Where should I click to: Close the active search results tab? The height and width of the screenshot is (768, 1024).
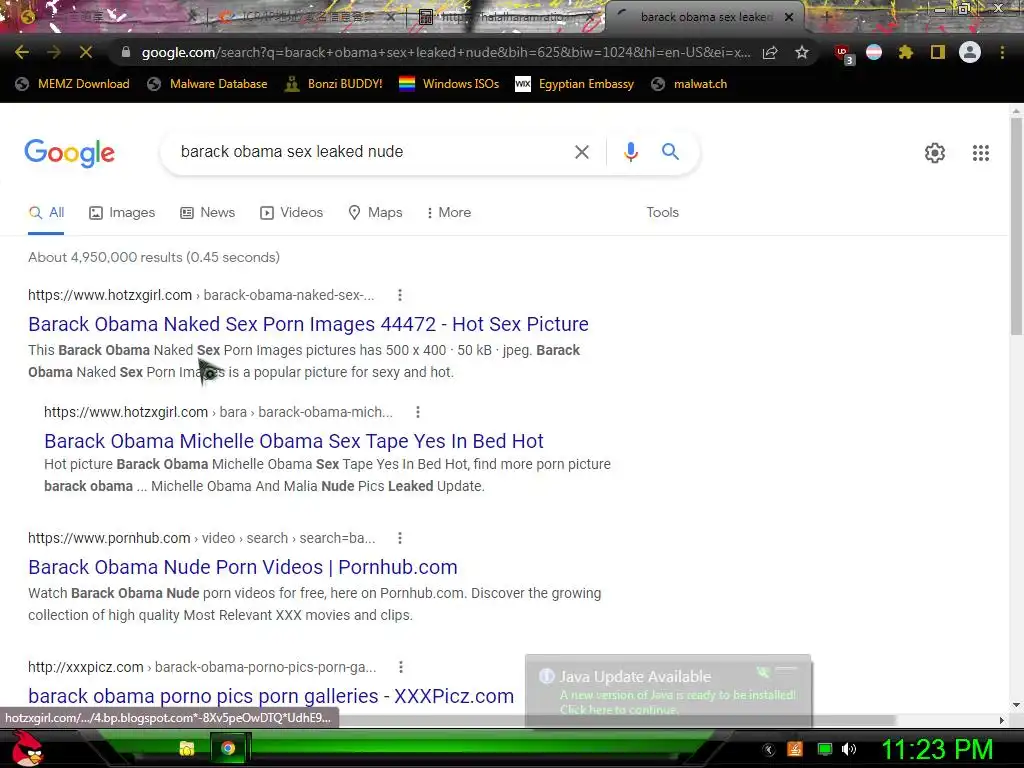pos(789,17)
